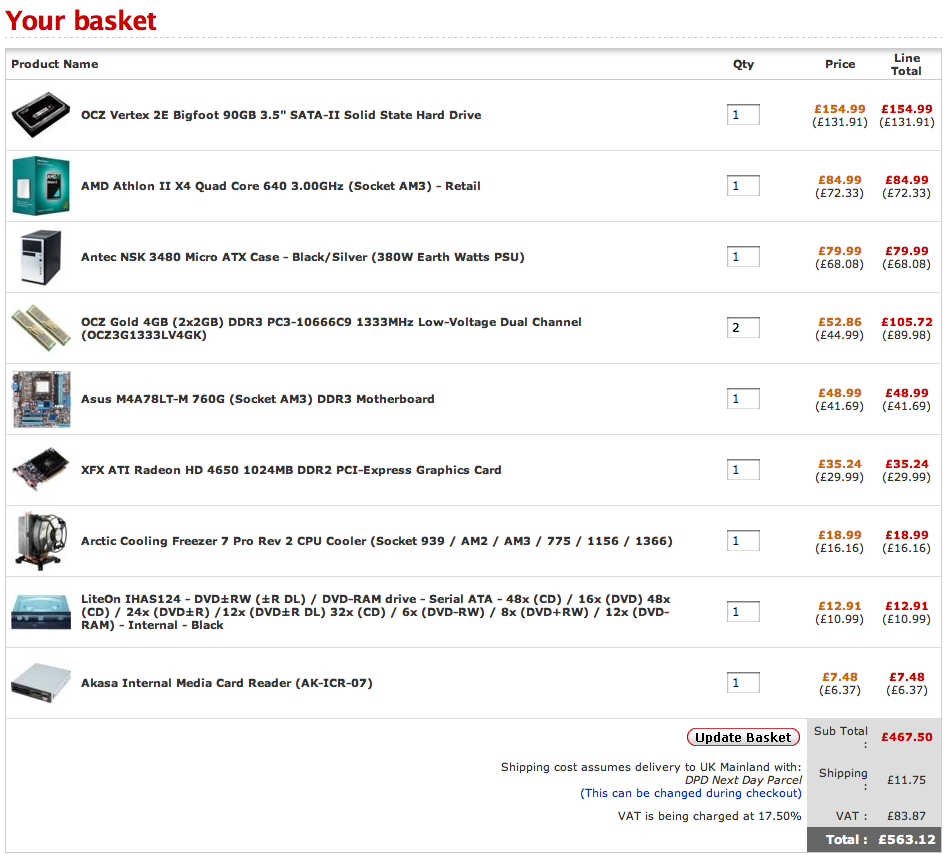Click the Arctic Cooling Freezer image
Image resolution: width=946 pixels, height=855 pixels.
(x=41, y=541)
